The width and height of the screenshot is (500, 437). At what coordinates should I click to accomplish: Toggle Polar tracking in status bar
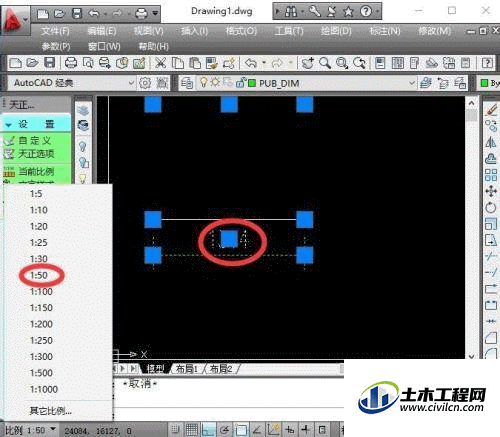coord(224,429)
